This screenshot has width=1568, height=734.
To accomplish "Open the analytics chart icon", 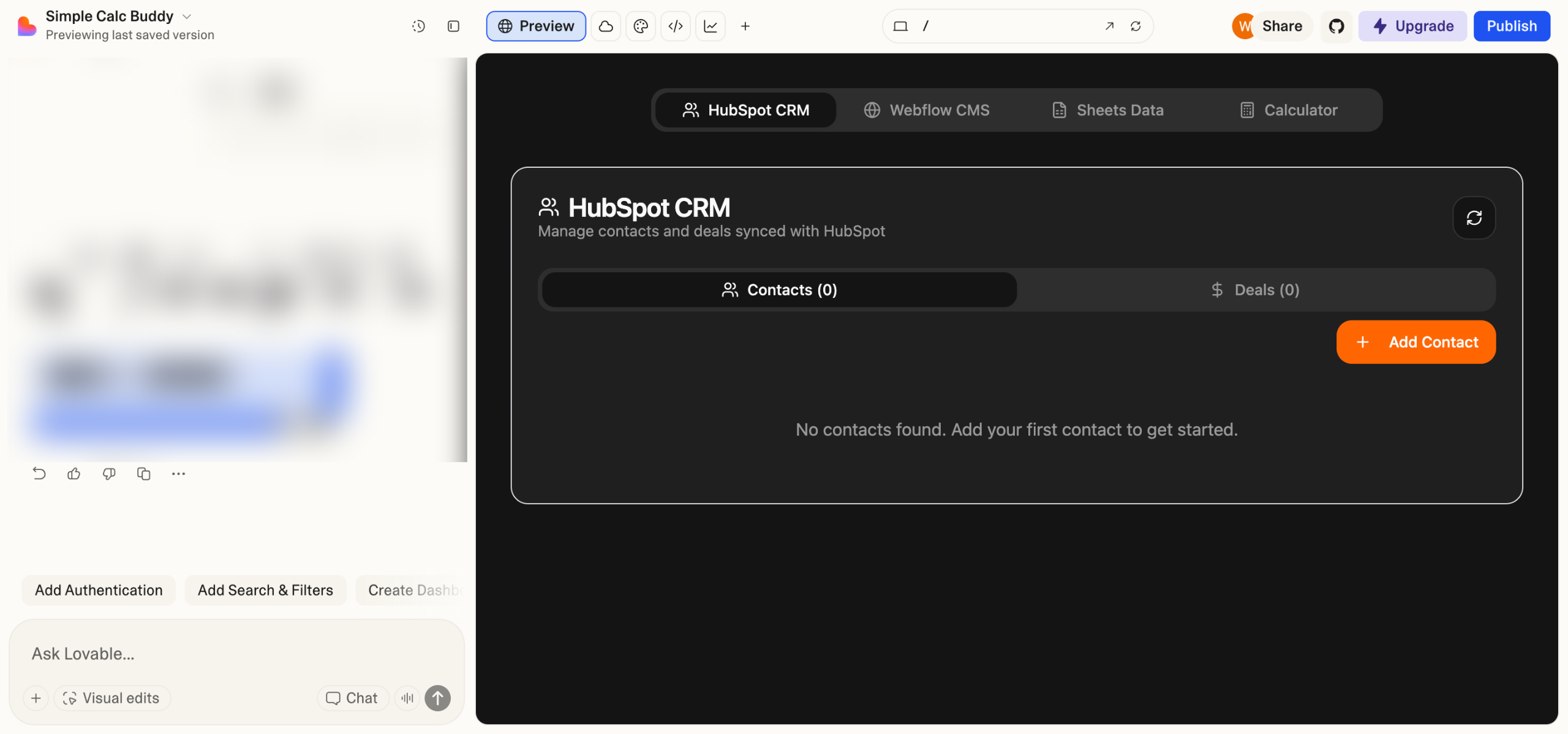I will 710,26.
